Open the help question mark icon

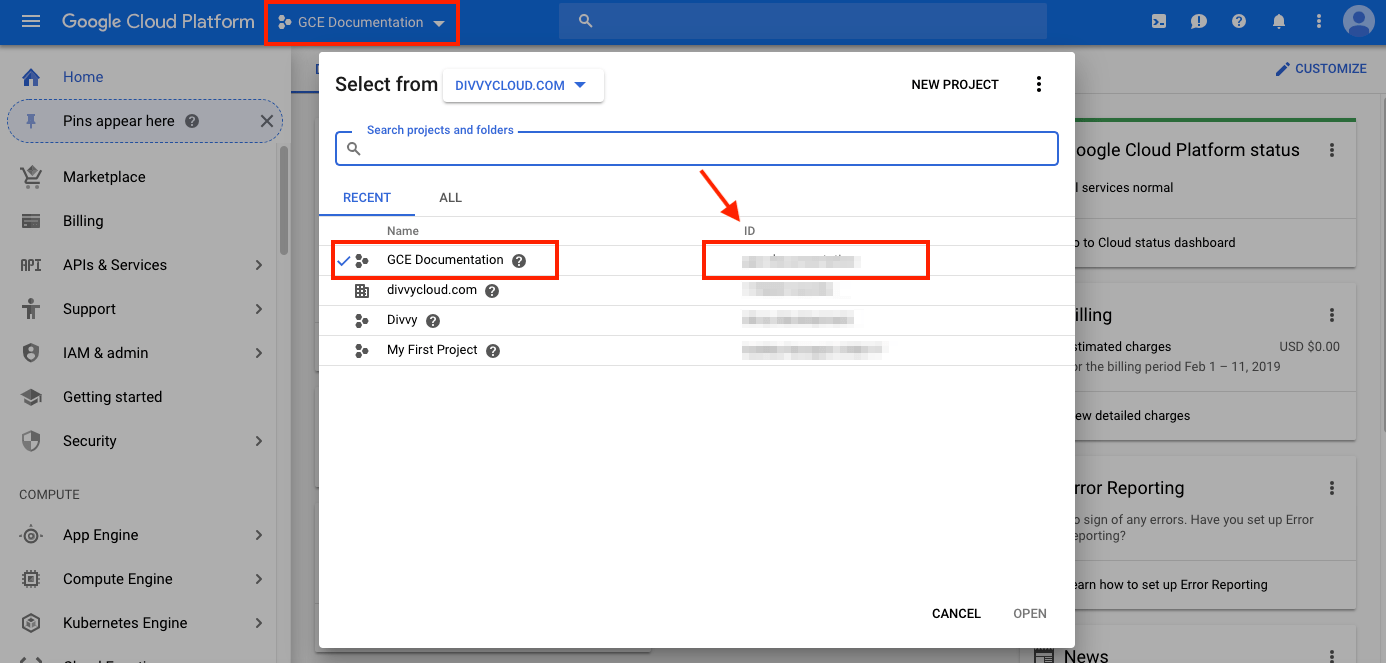click(1239, 21)
